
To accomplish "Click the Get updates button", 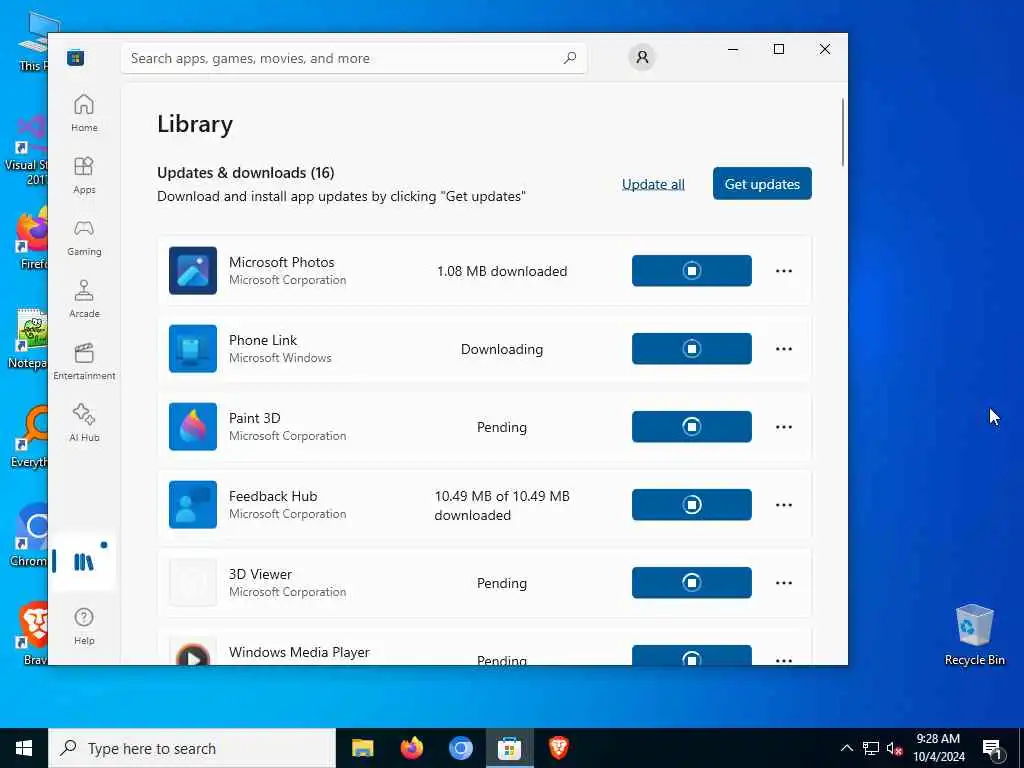I will tap(762, 184).
